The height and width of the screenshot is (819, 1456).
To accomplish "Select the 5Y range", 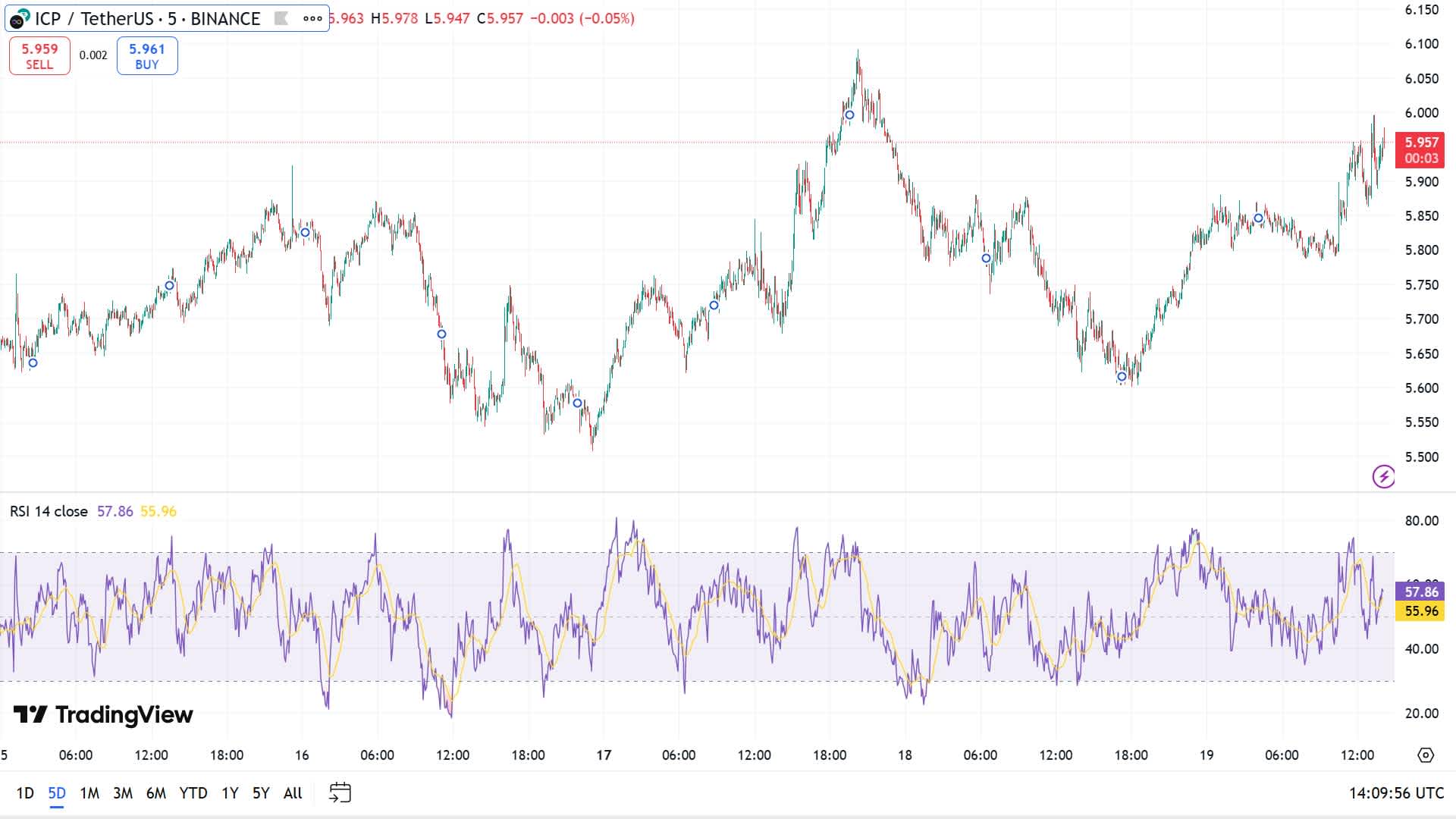I will [260, 792].
